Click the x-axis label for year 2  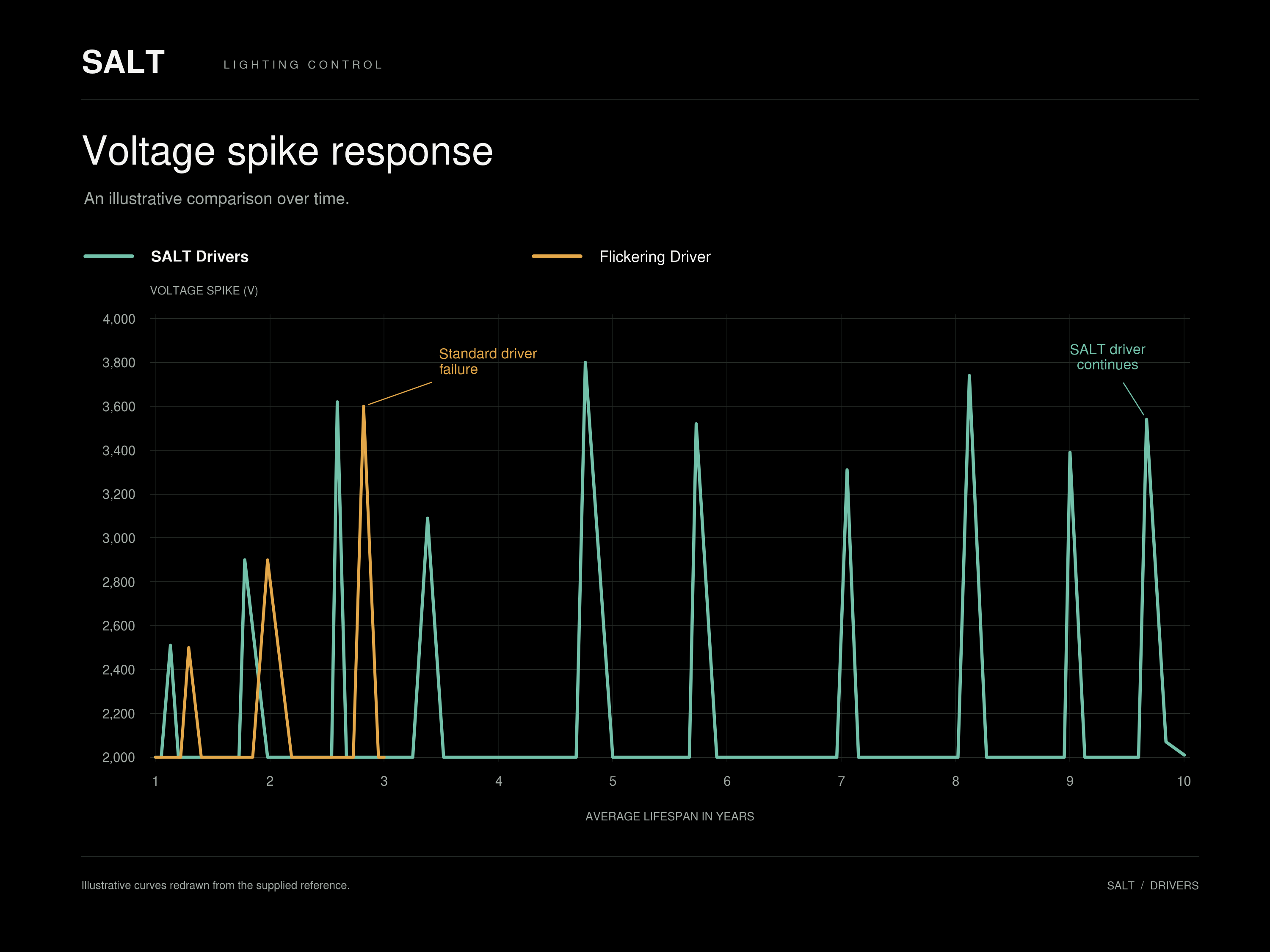[270, 781]
